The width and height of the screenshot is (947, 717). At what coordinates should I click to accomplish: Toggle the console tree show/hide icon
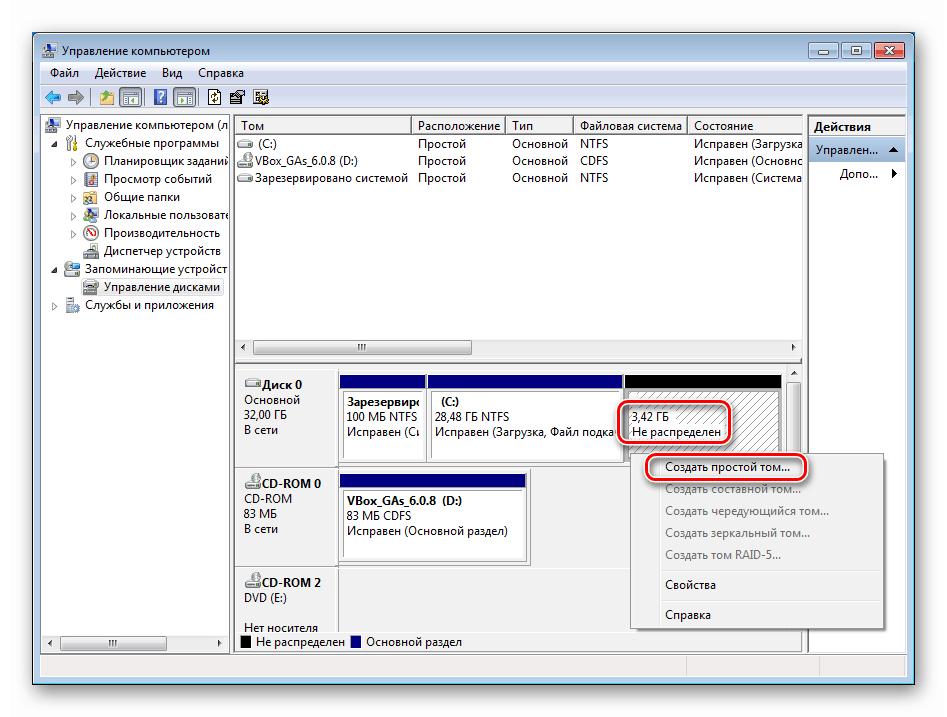coord(130,97)
